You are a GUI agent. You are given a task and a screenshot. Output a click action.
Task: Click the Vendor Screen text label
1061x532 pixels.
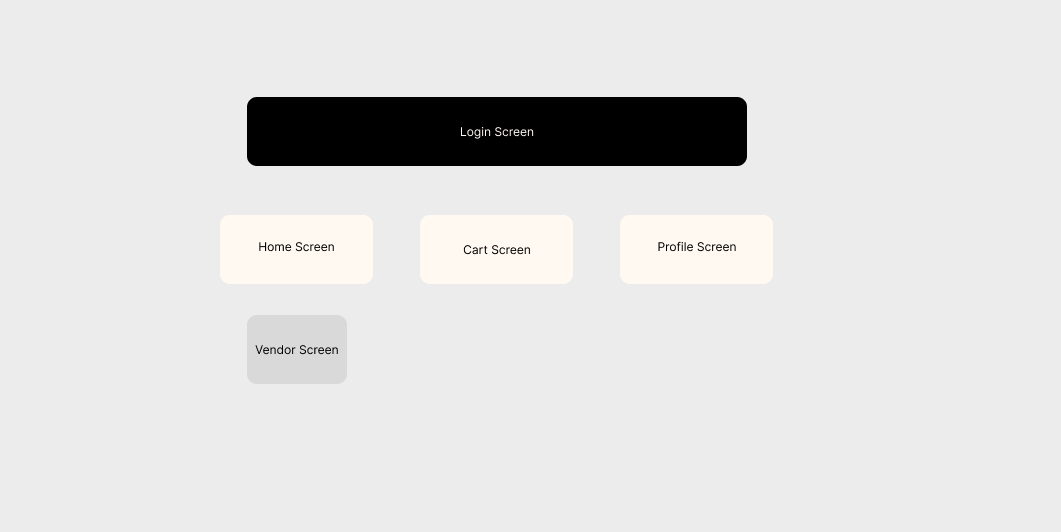pyautogui.click(x=297, y=350)
